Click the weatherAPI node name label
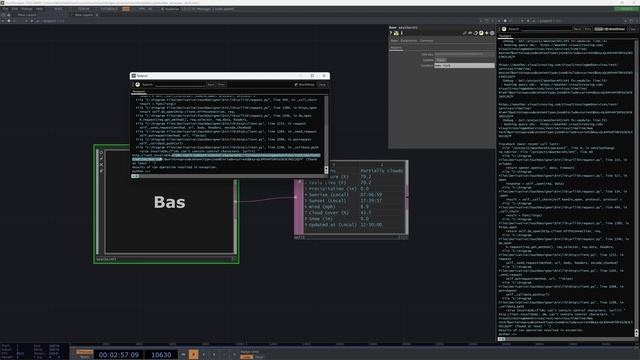 pyautogui.click(x=106, y=259)
